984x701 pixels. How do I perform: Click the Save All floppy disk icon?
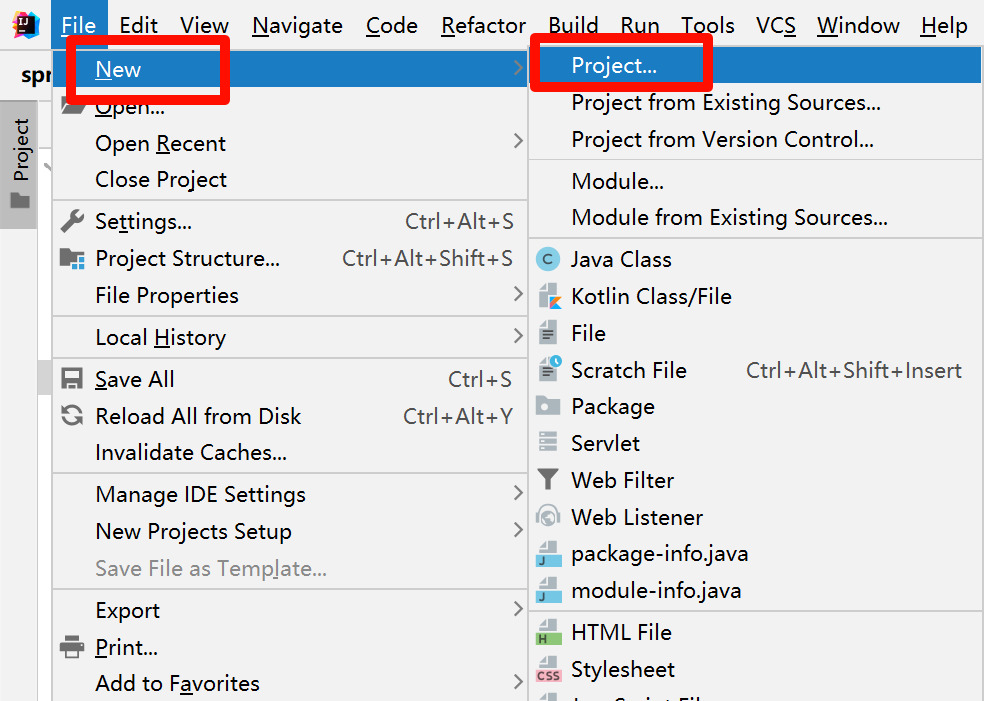72,380
